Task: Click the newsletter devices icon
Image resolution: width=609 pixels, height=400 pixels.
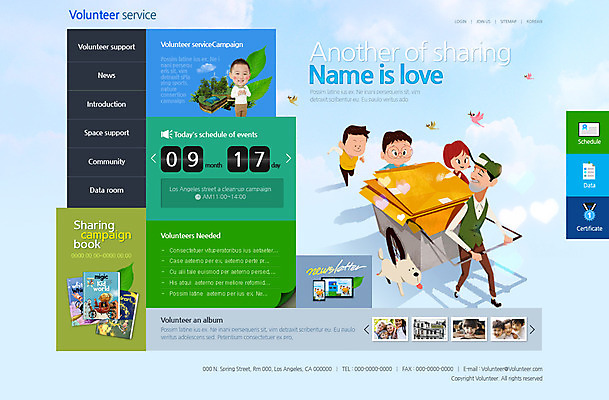Action: [334, 290]
